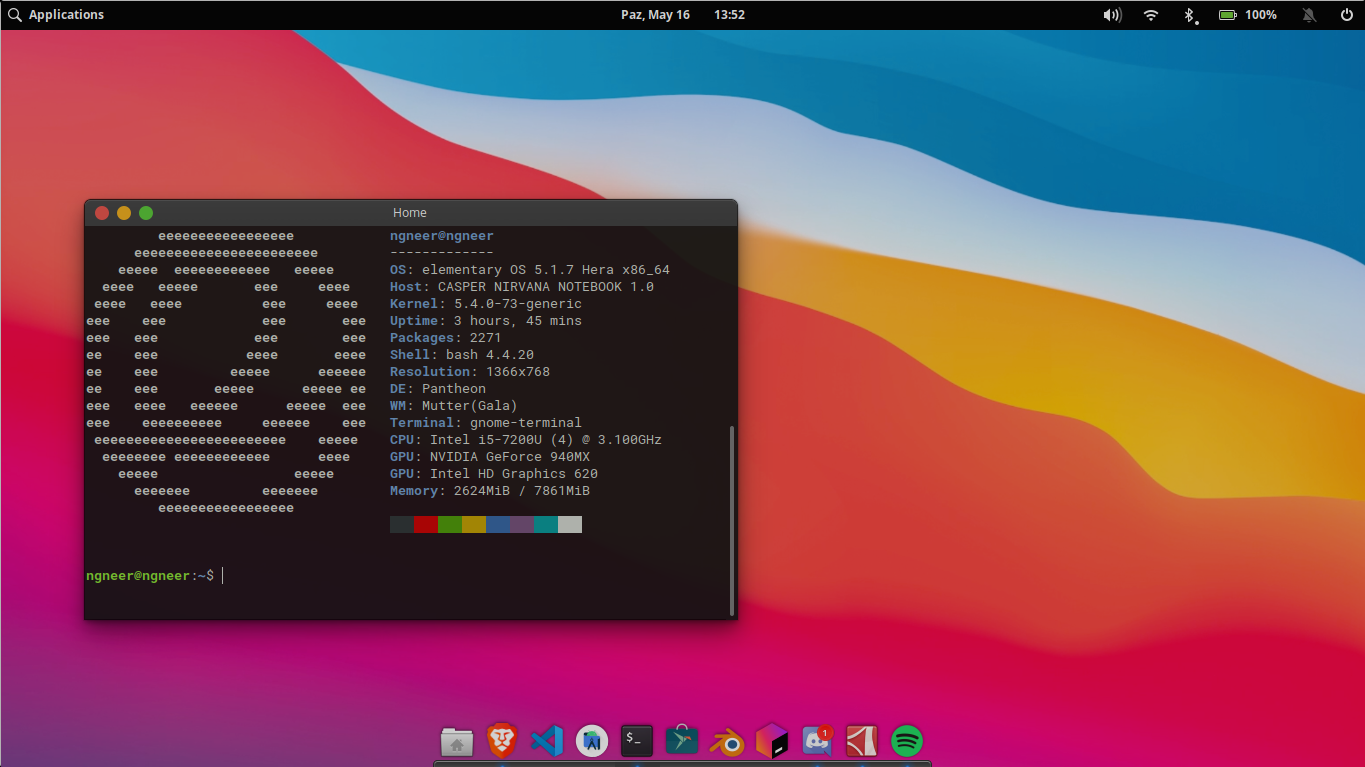Click 'Kernel: 5.4.0-73-generic' line
The width and height of the screenshot is (1365, 767).
point(486,304)
